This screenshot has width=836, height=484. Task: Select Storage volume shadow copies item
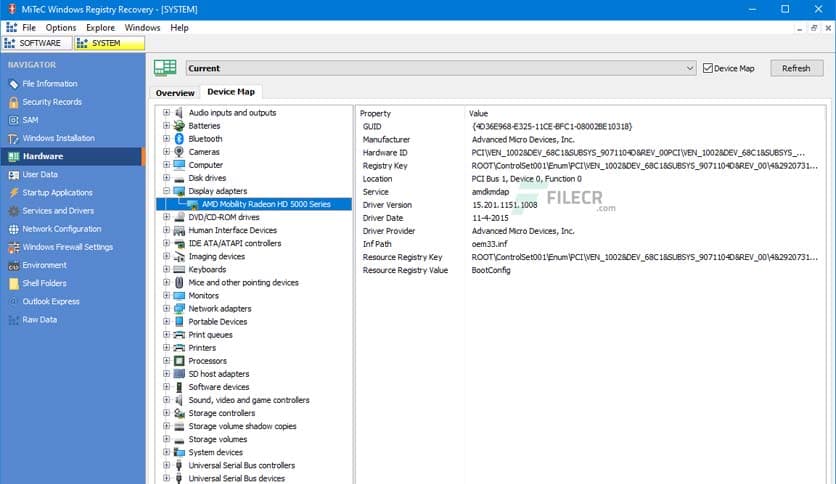coord(242,426)
